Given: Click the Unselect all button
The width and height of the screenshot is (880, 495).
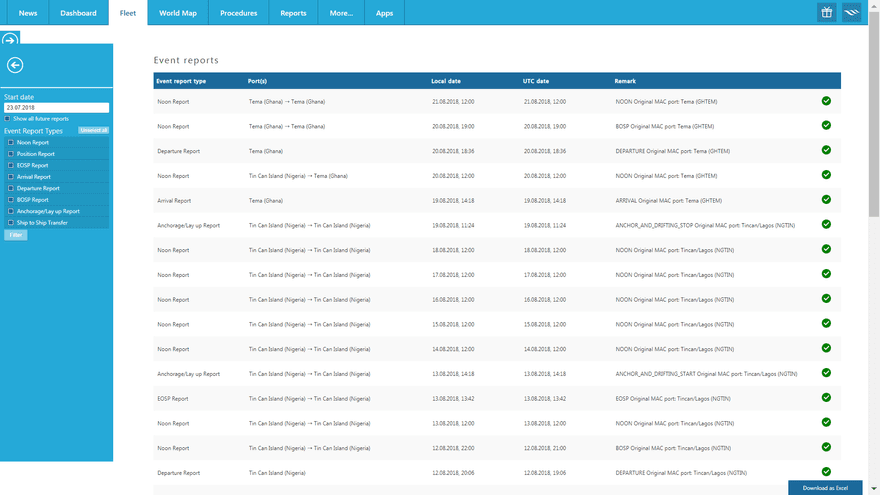Looking at the screenshot, I should point(94,130).
